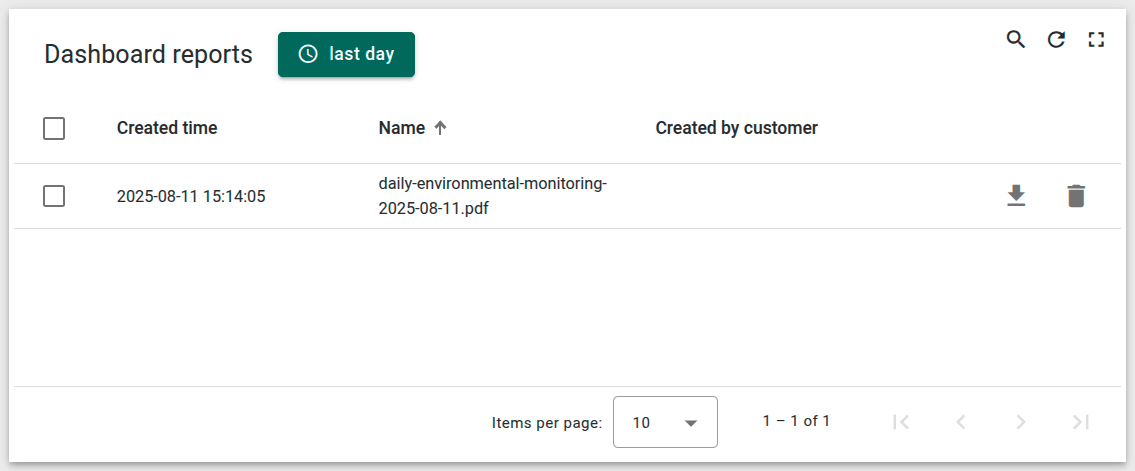This screenshot has width=1135, height=471.
Task: Sort by Created time column
Action: coord(167,128)
